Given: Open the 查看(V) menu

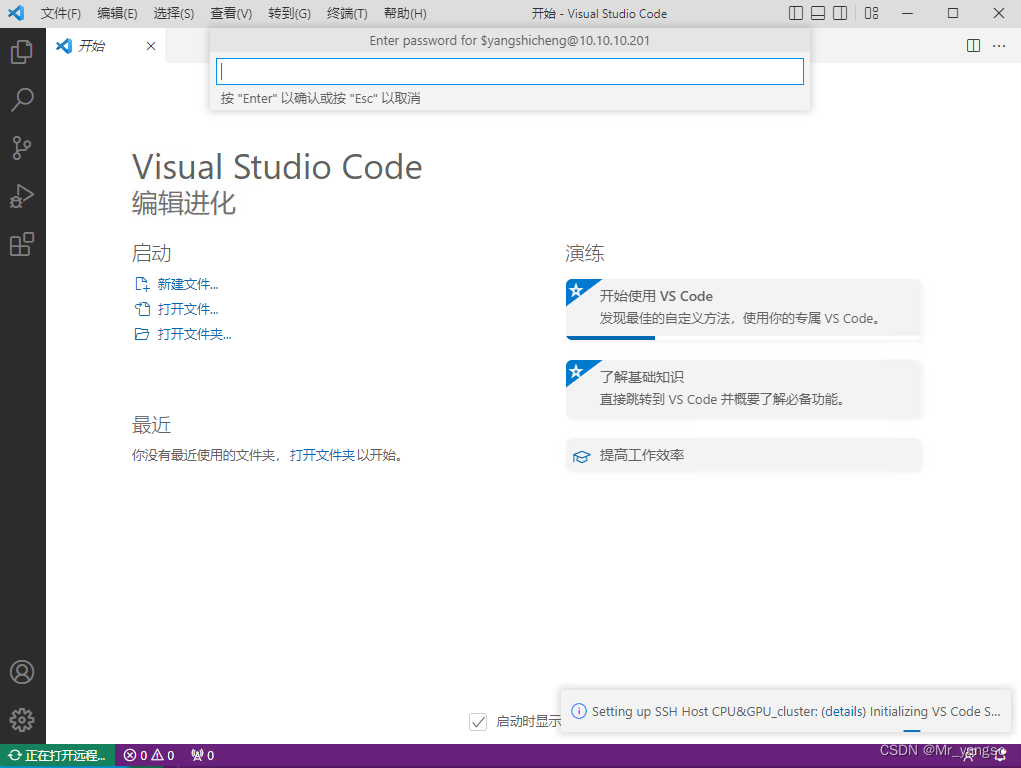Looking at the screenshot, I should coord(231,13).
